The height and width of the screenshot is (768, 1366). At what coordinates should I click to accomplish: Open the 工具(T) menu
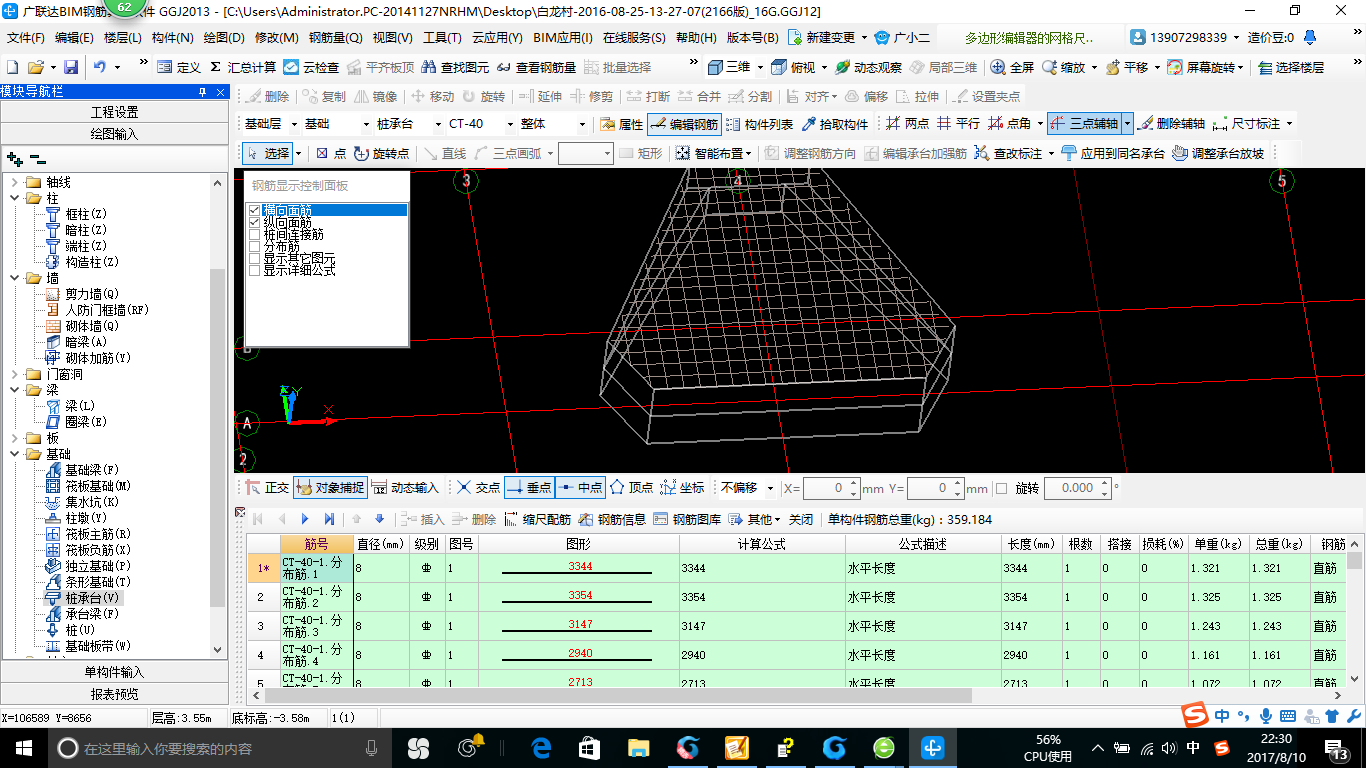442,38
